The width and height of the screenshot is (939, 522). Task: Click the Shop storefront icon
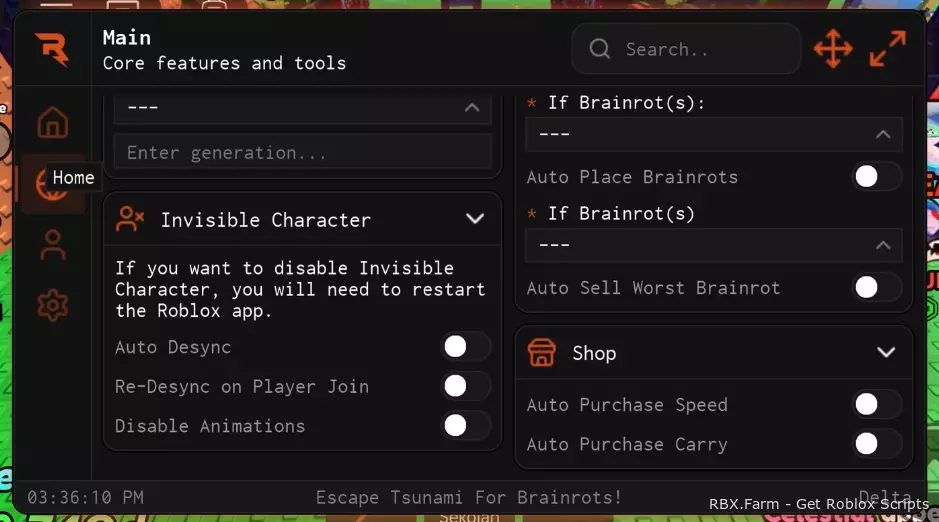pos(541,352)
